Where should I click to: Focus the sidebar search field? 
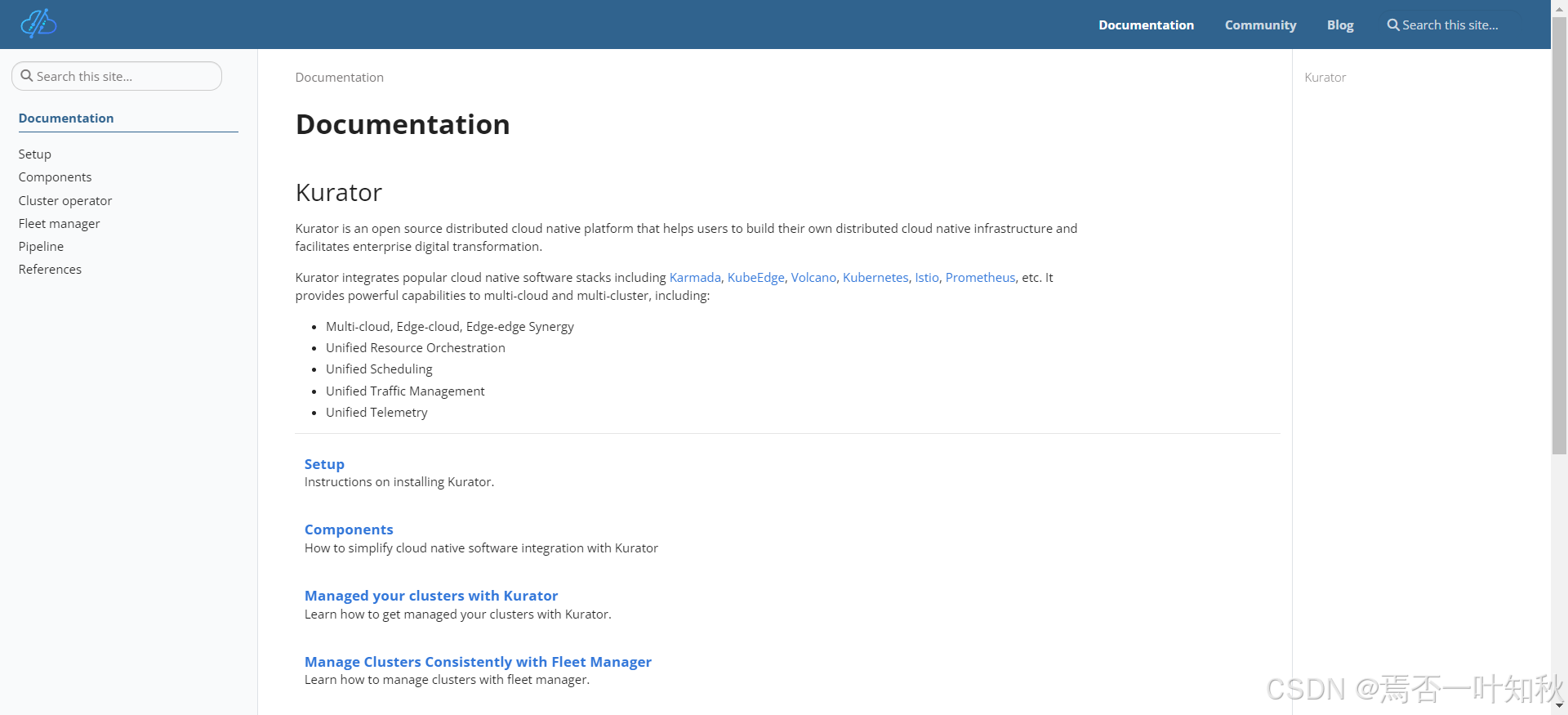[117, 76]
